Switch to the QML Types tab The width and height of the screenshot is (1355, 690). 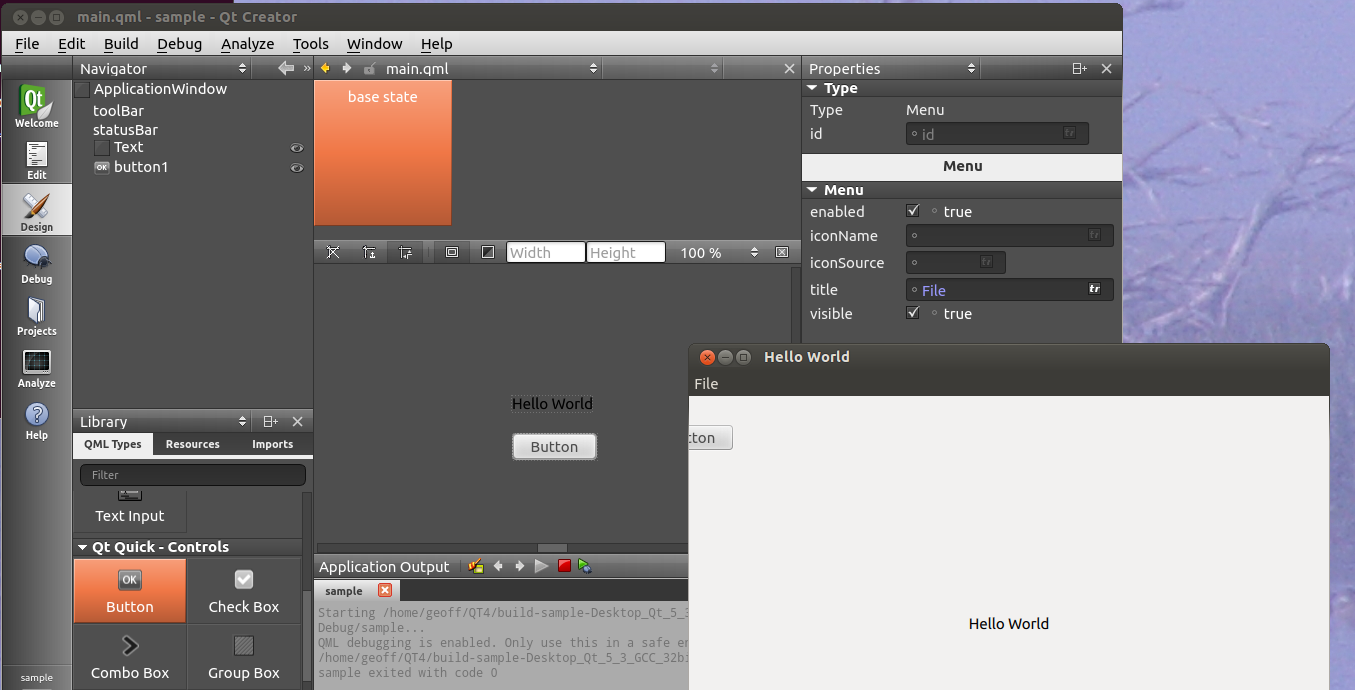pyautogui.click(x=113, y=444)
